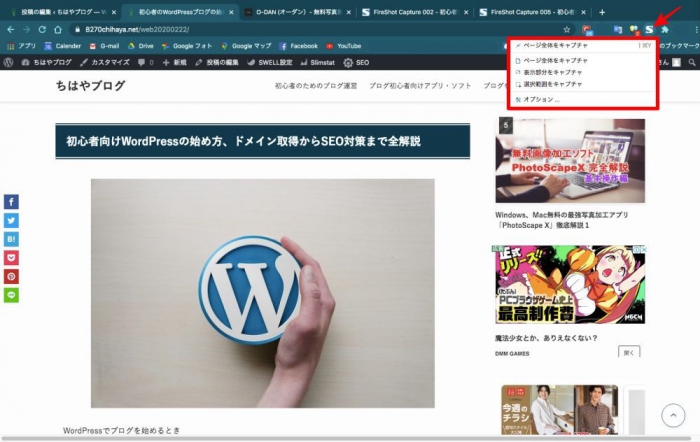Click the Google Translate extension icon
Viewport: 700px width, 442px height.
(618, 29)
